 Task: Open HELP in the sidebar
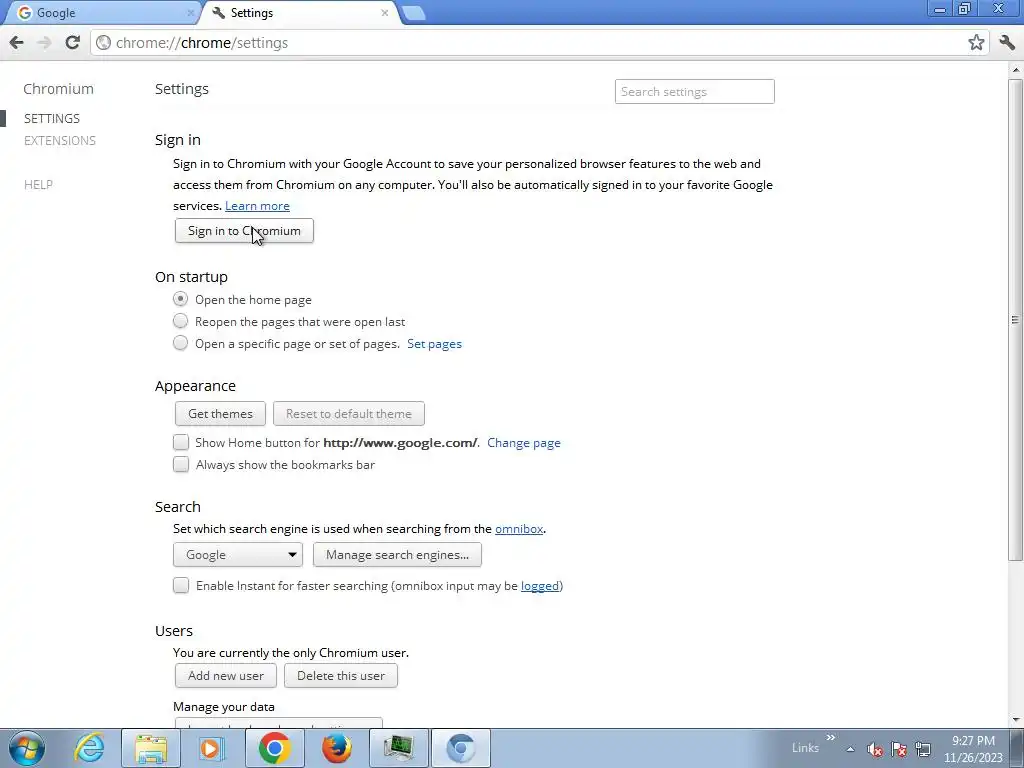pyautogui.click(x=39, y=185)
